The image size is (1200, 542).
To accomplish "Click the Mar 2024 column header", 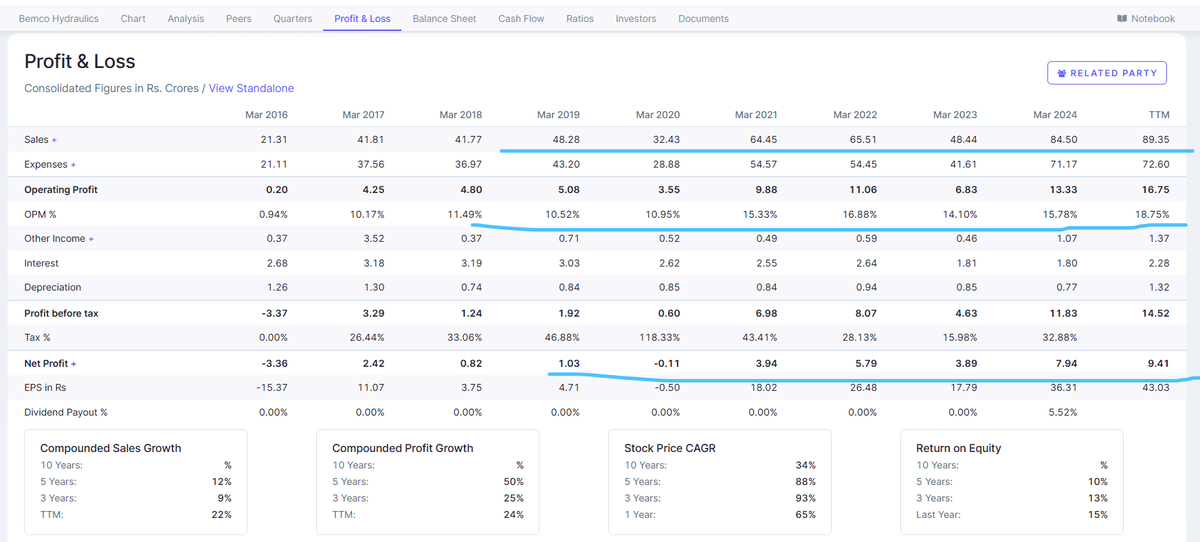I will [1056, 115].
